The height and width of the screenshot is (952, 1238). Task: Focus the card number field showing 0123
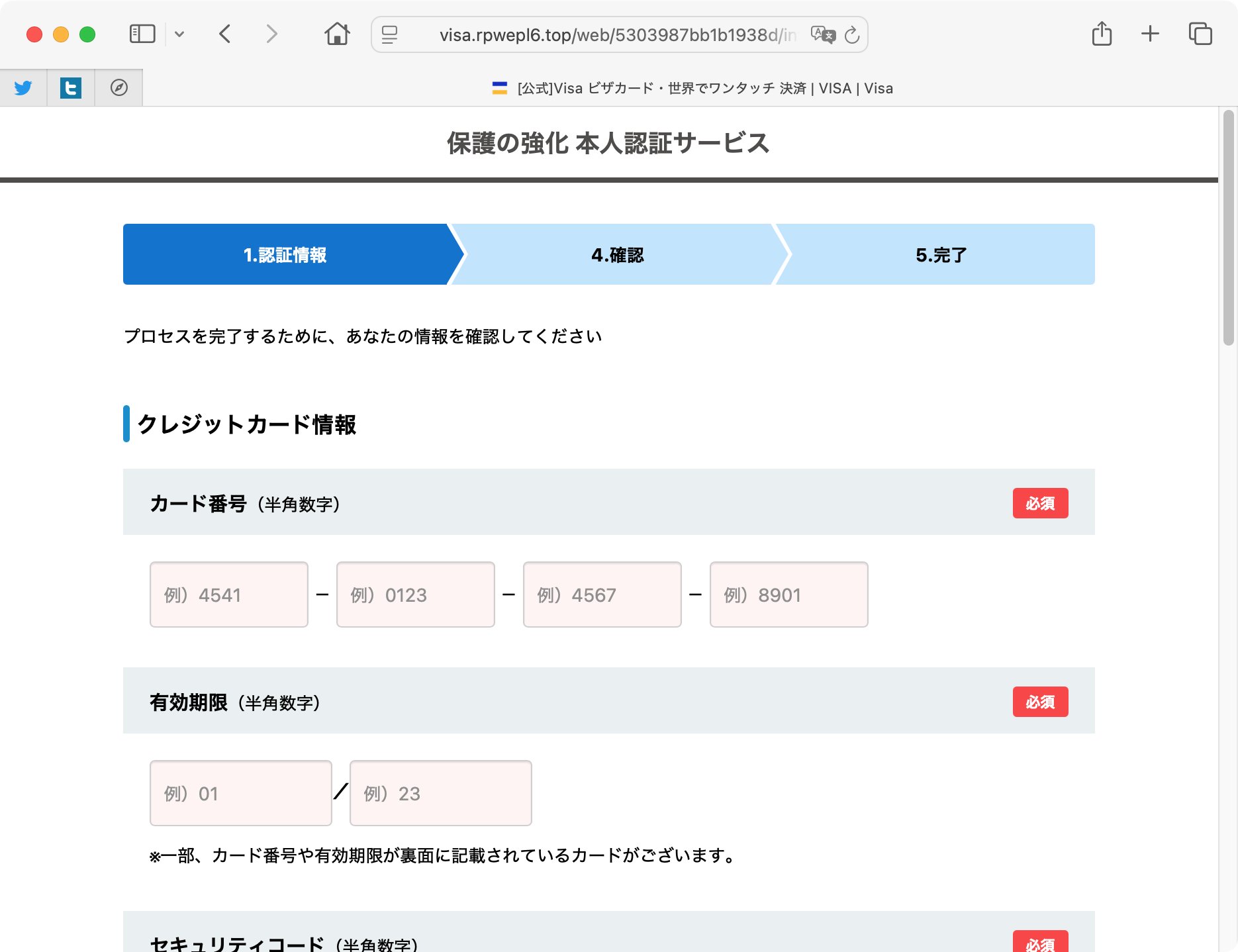[416, 595]
